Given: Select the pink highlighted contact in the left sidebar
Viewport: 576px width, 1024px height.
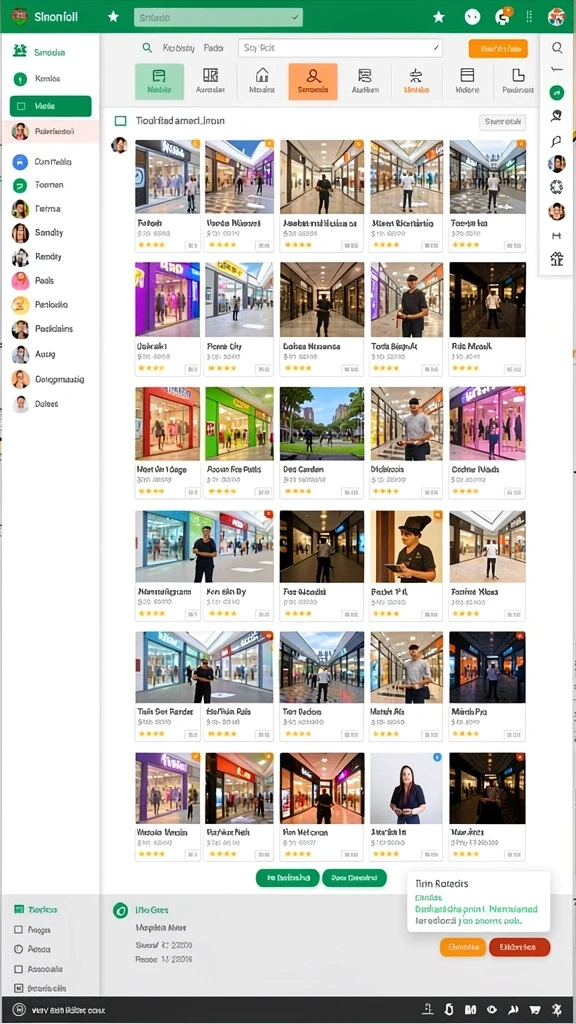Looking at the screenshot, I should coord(50,131).
